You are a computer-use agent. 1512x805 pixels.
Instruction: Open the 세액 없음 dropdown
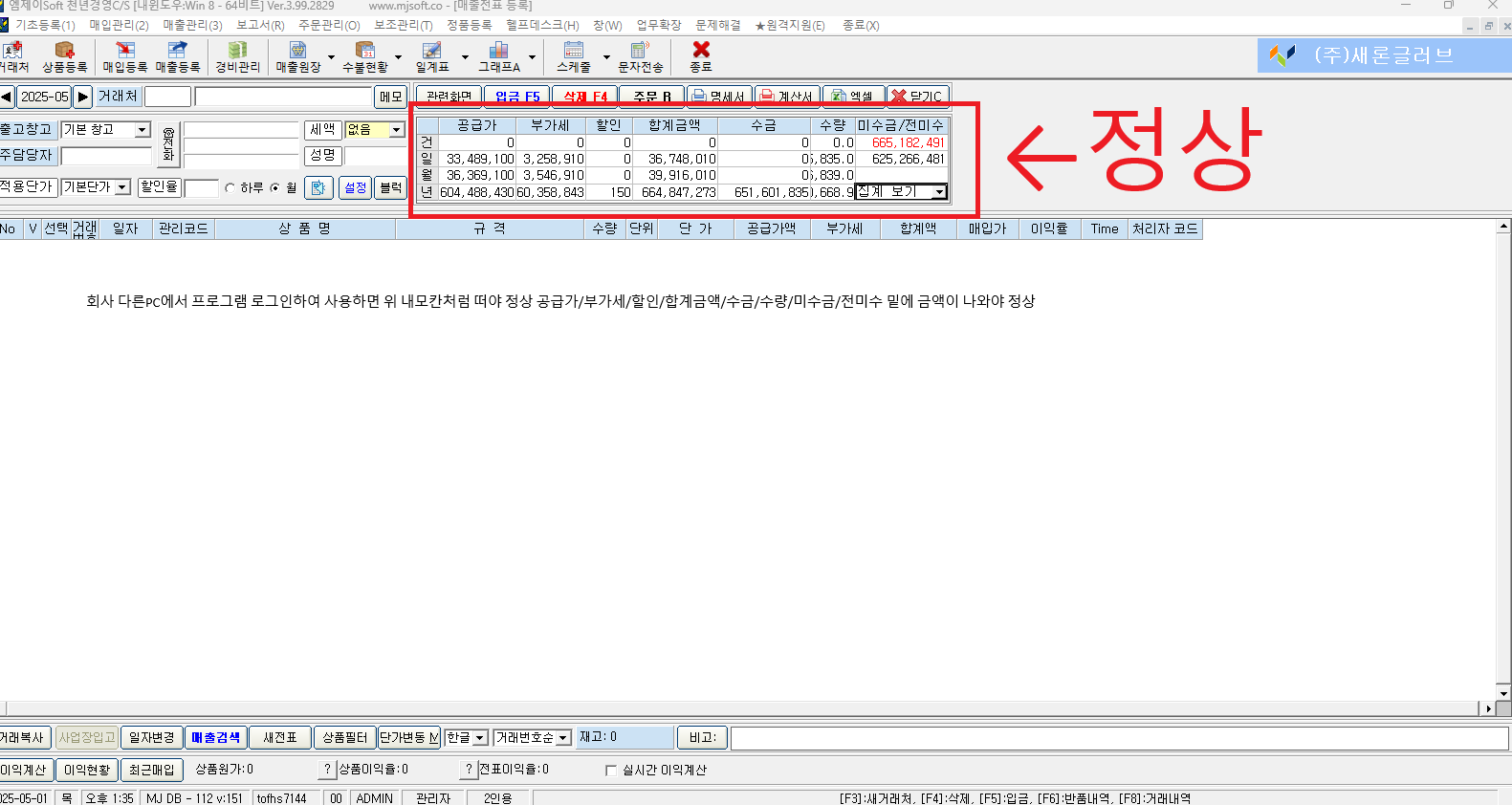[396, 130]
